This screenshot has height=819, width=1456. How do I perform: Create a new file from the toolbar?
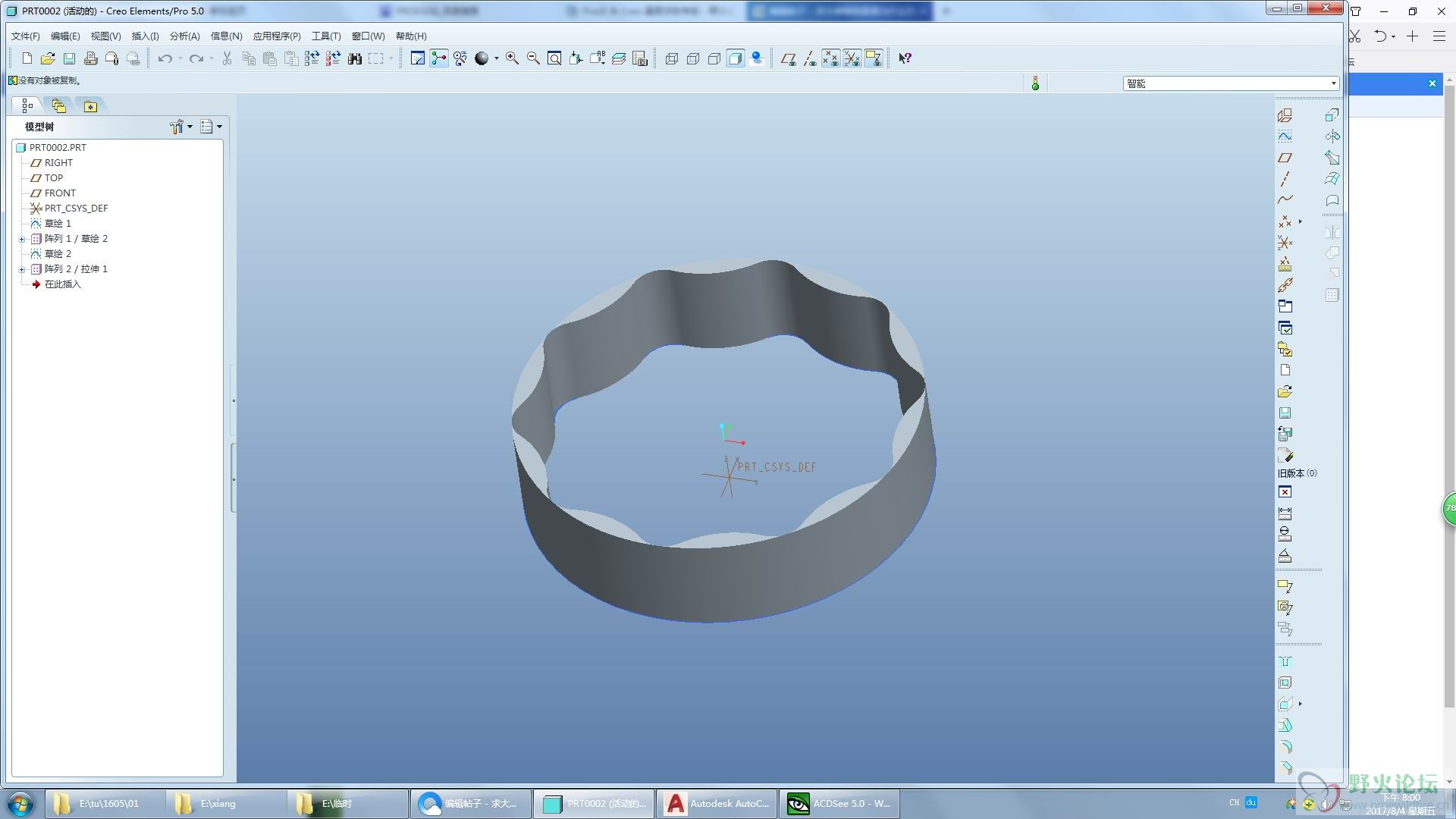tap(27, 58)
